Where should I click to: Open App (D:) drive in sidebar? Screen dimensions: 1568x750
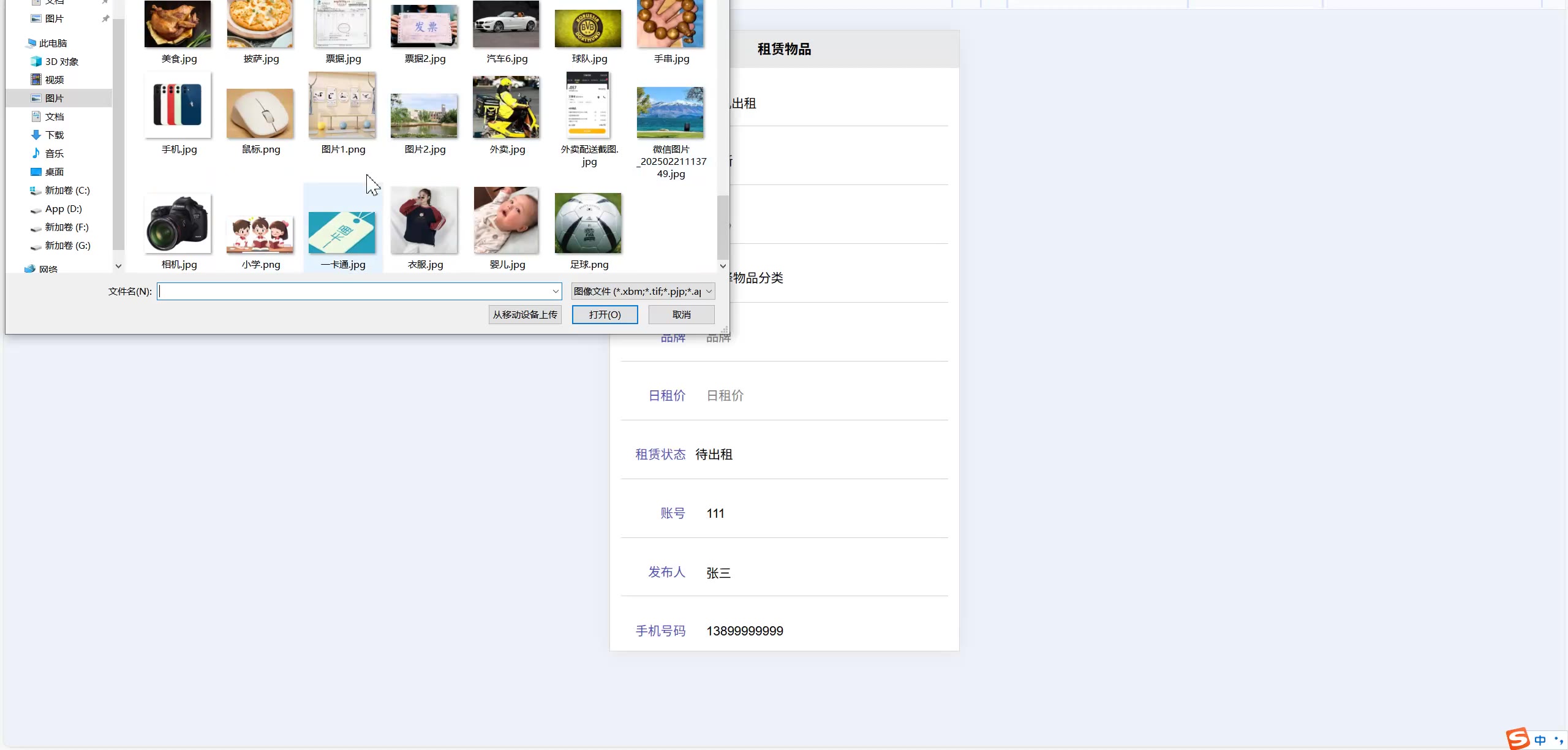click(x=63, y=208)
